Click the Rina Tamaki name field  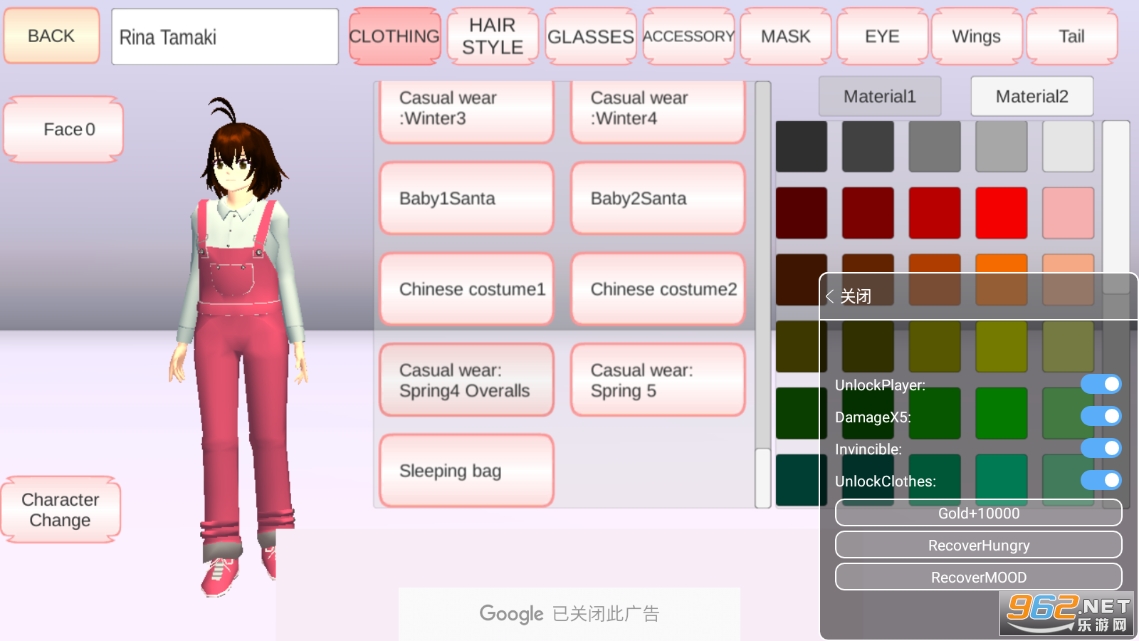tap(225, 37)
